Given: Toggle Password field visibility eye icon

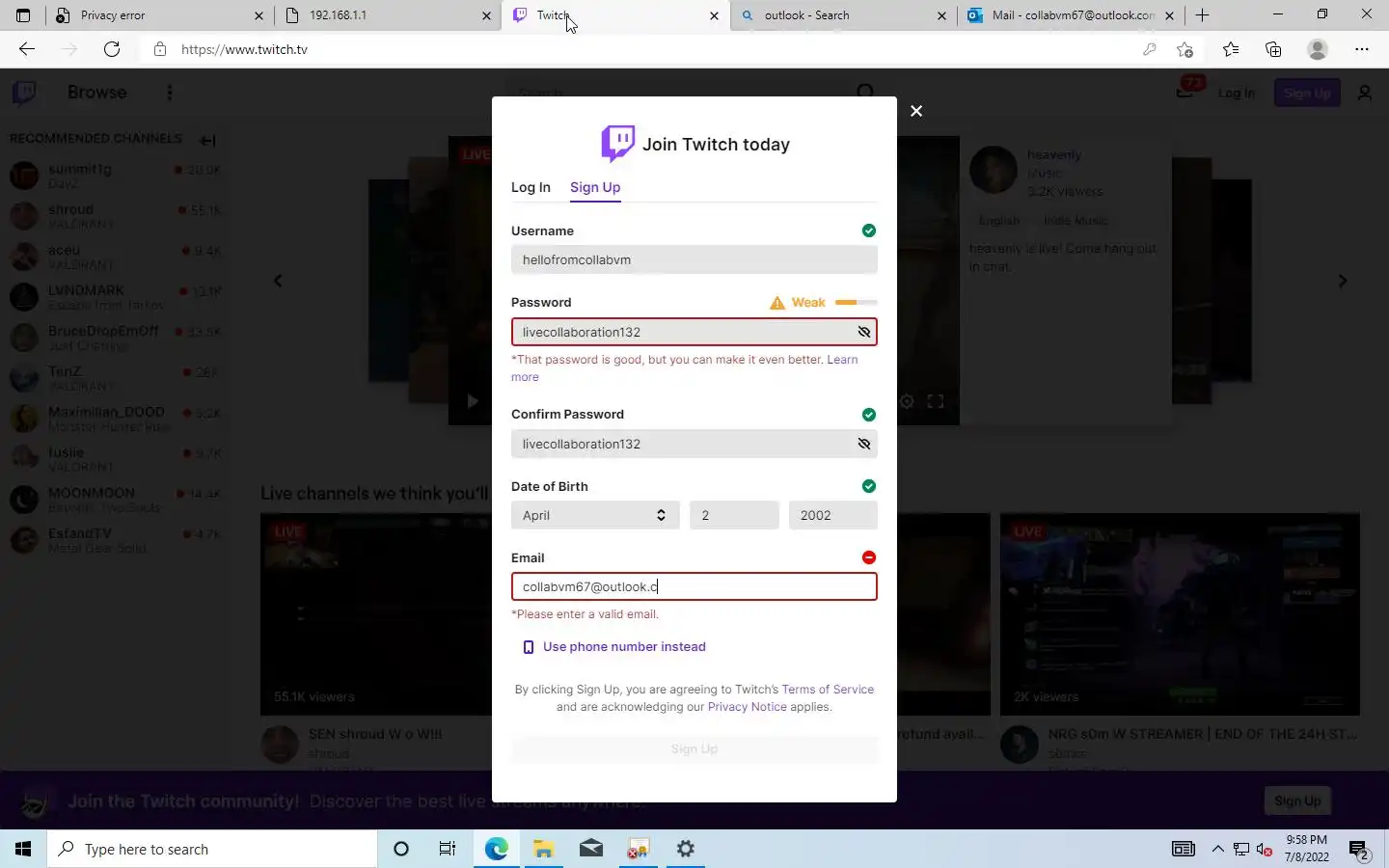Looking at the screenshot, I should click(x=864, y=332).
